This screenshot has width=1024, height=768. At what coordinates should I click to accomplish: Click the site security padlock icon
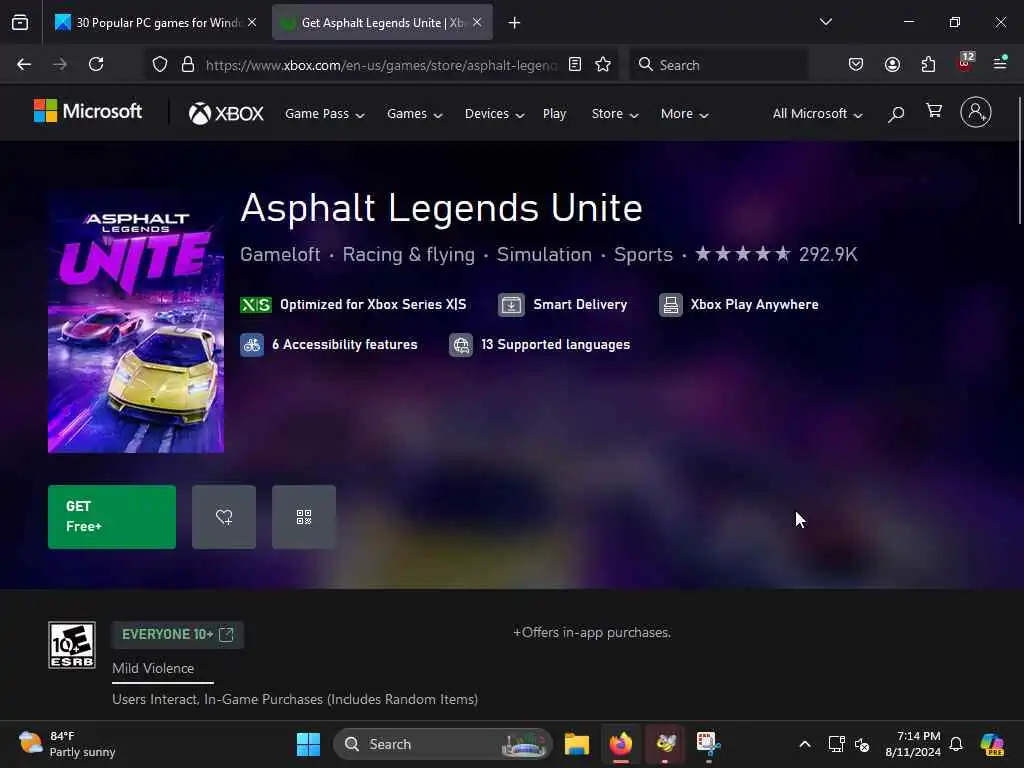188,65
